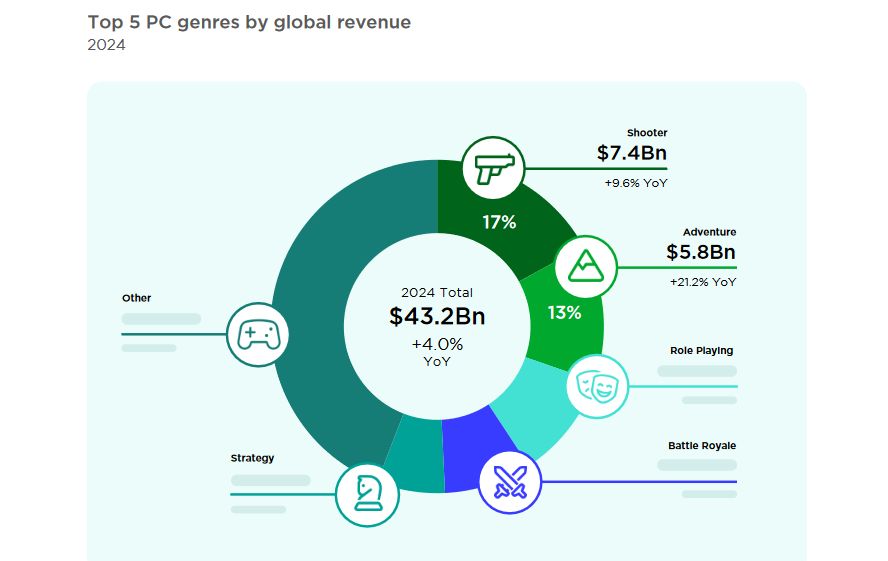888x561 pixels.
Task: Select the Adventure mountain icon
Action: point(584,267)
